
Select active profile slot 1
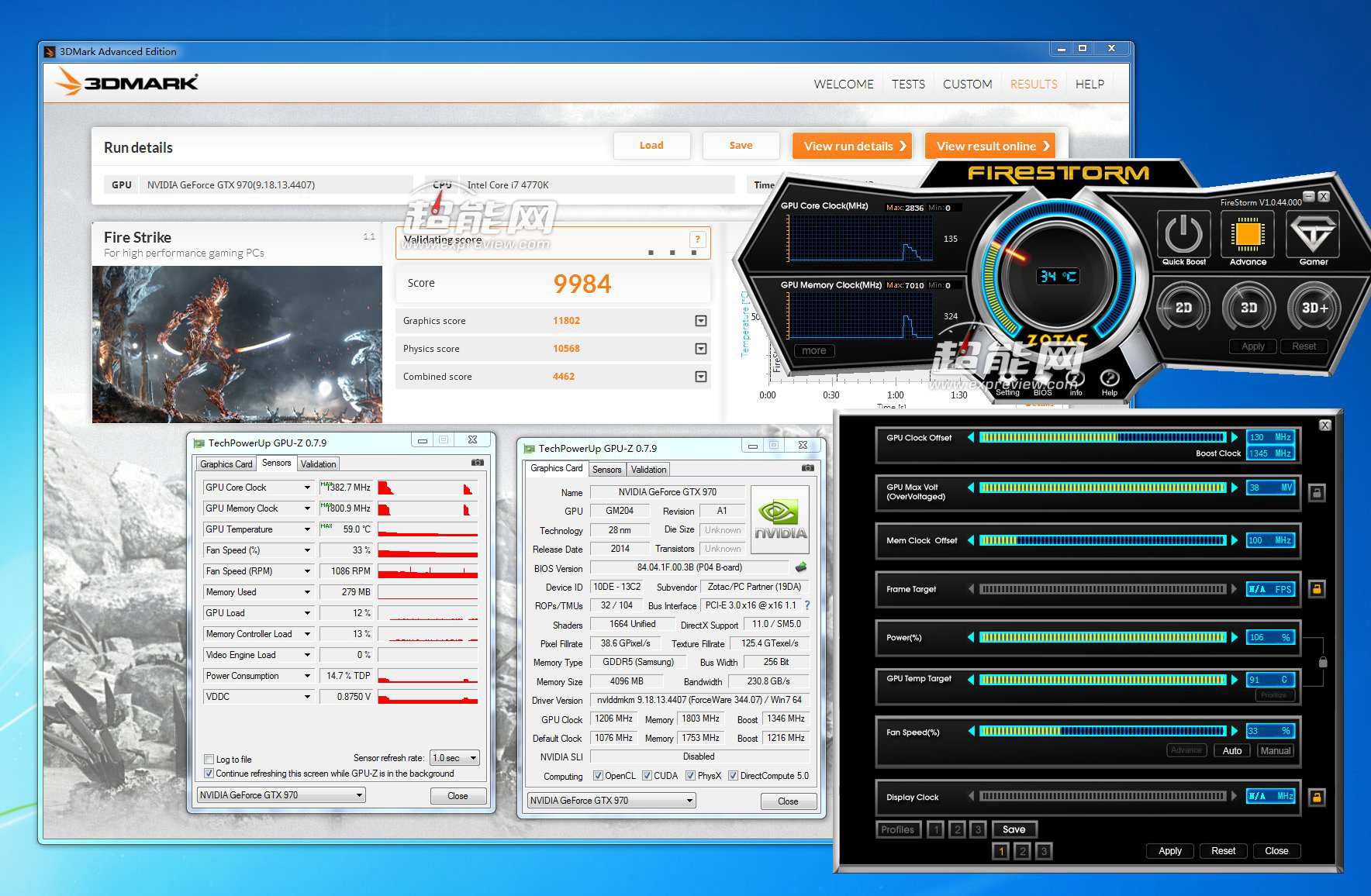pos(1001,851)
